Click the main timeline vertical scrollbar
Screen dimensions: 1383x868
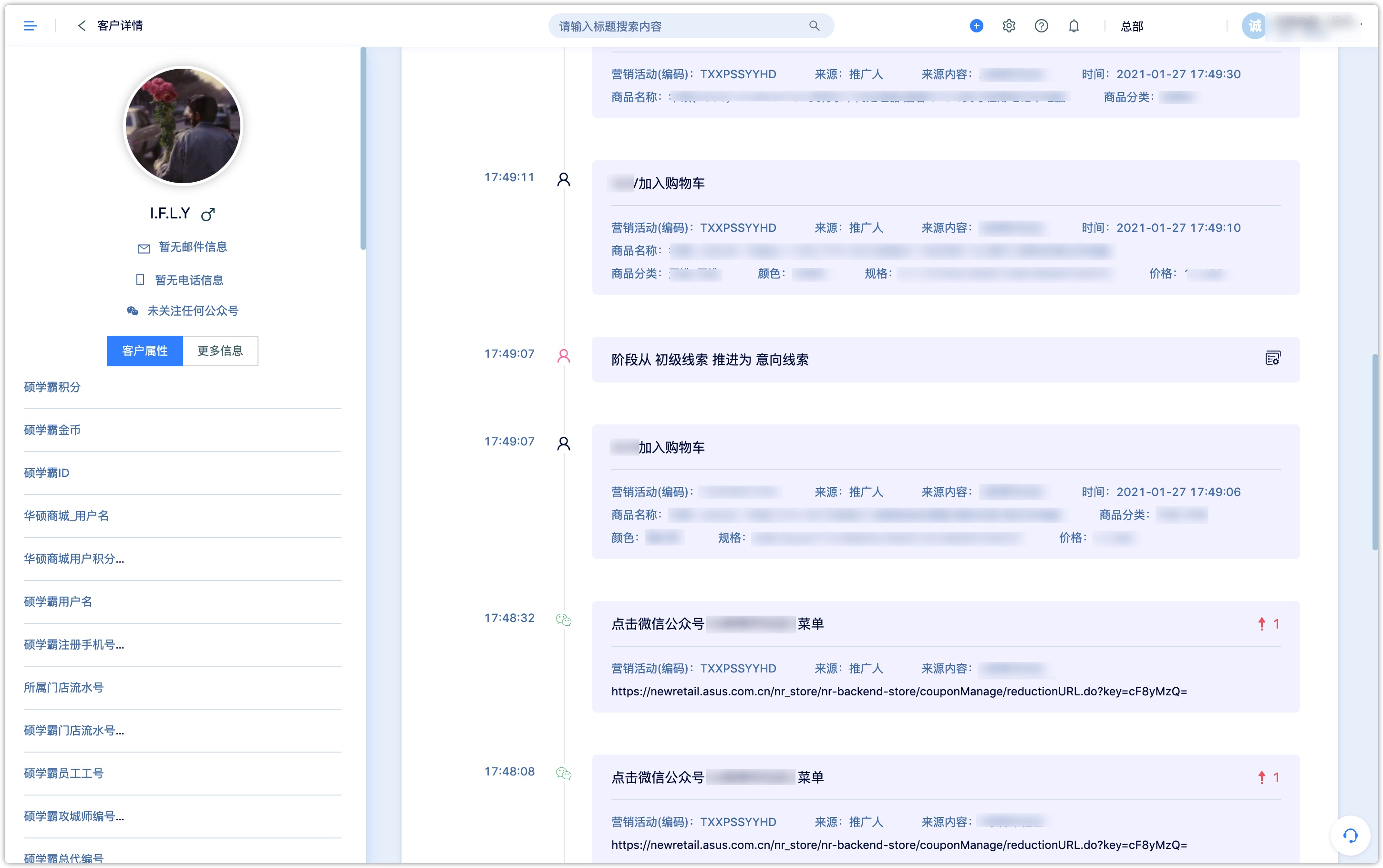click(1375, 453)
